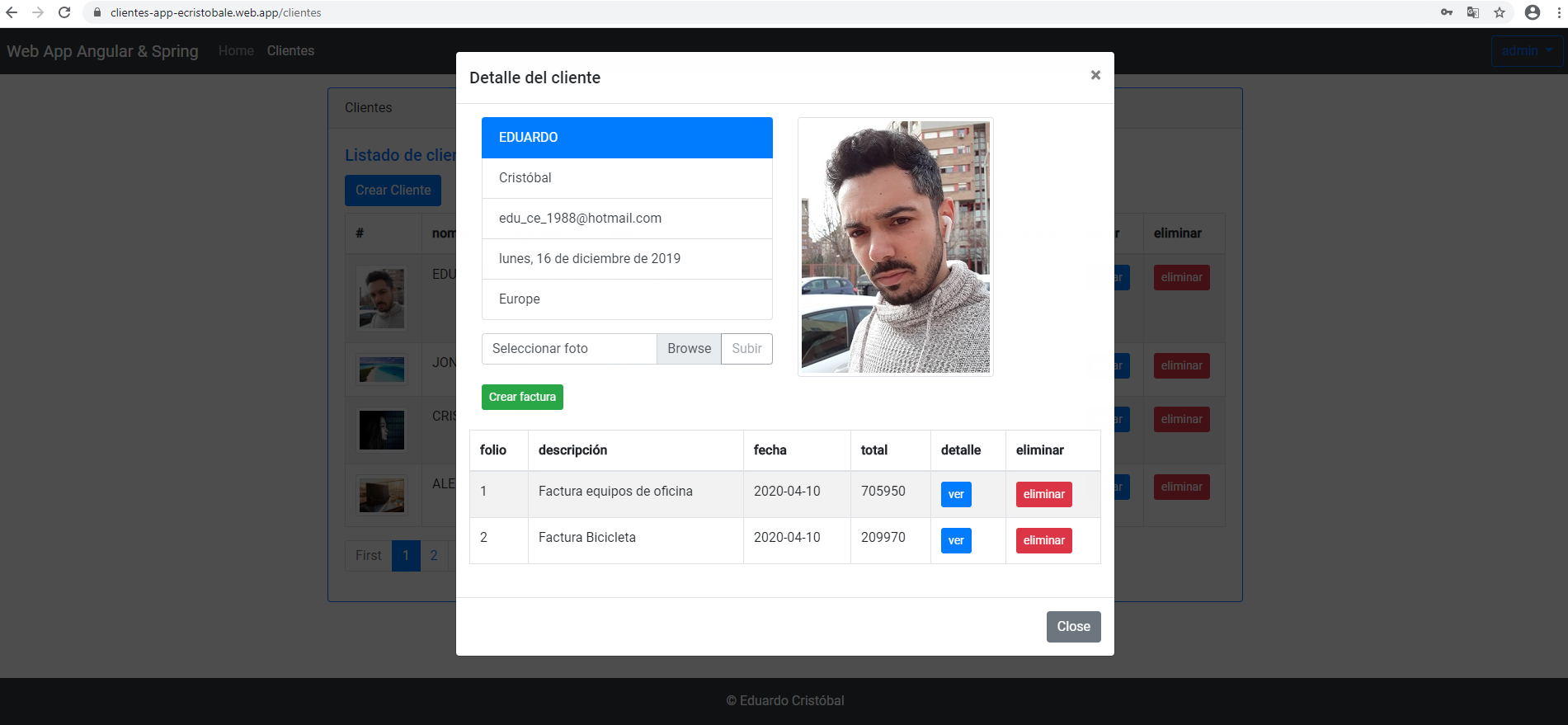The height and width of the screenshot is (725, 1568).
Task: Delete the Factura Bicicleta invoice
Action: pos(1043,541)
